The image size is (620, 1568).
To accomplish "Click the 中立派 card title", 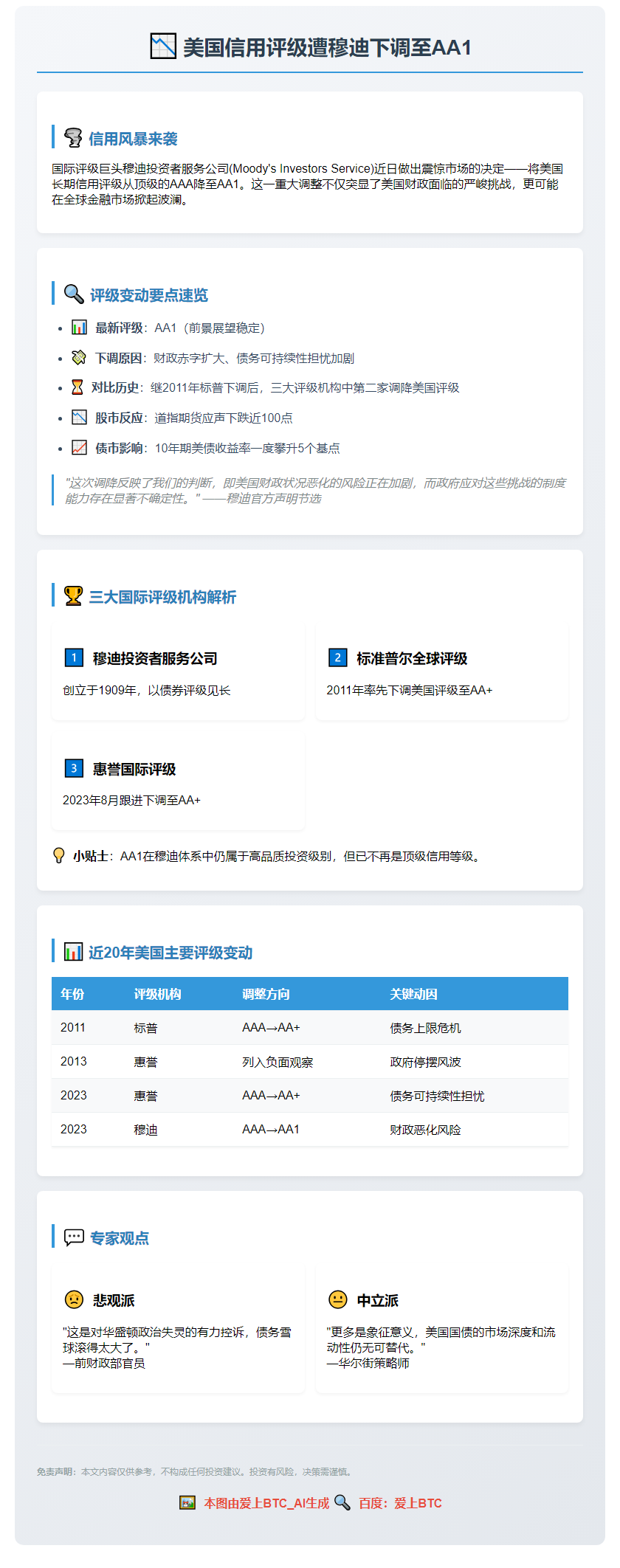I will coord(378,1300).
